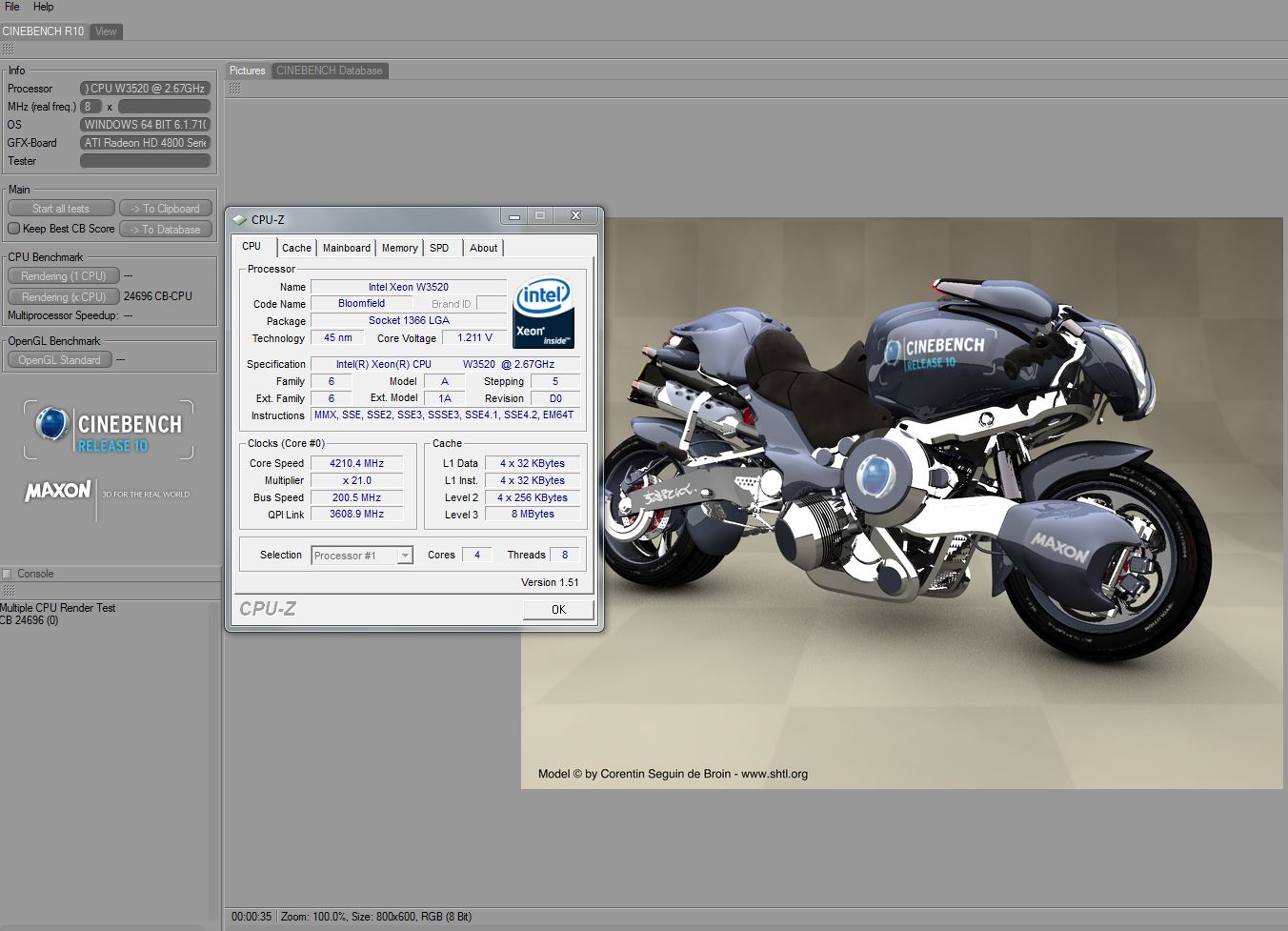The width and height of the screenshot is (1288, 931).
Task: Click the Tester name field
Action: click(145, 161)
